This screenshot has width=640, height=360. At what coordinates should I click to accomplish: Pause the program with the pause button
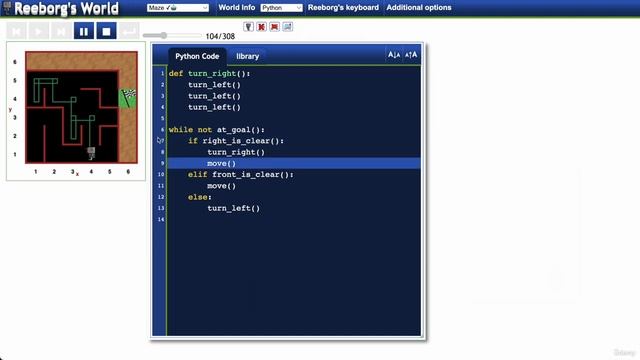(x=84, y=31)
